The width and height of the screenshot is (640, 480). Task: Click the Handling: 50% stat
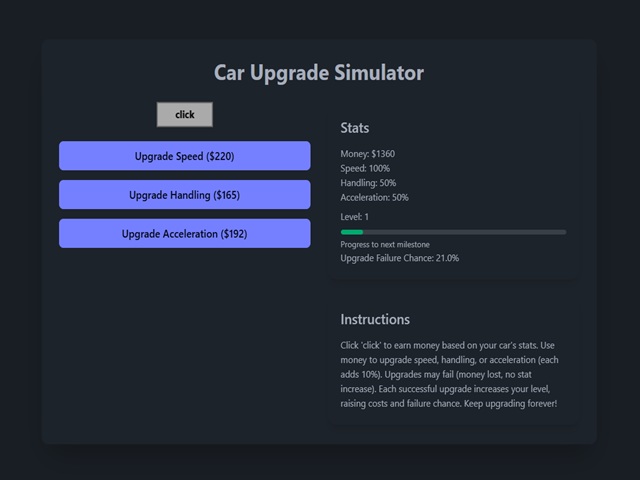coord(368,183)
